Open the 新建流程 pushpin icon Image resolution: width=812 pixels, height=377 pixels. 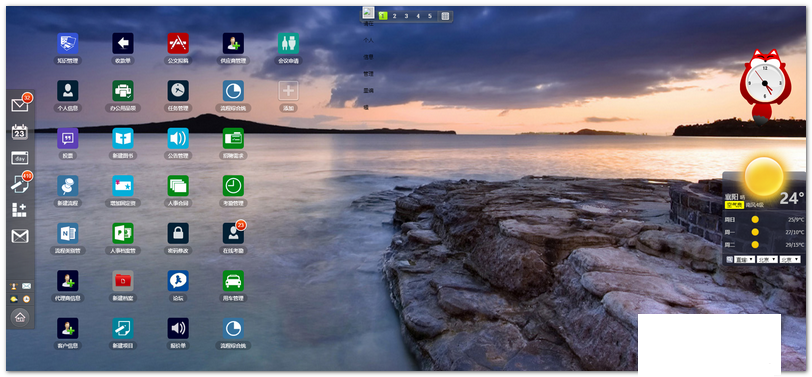68,186
